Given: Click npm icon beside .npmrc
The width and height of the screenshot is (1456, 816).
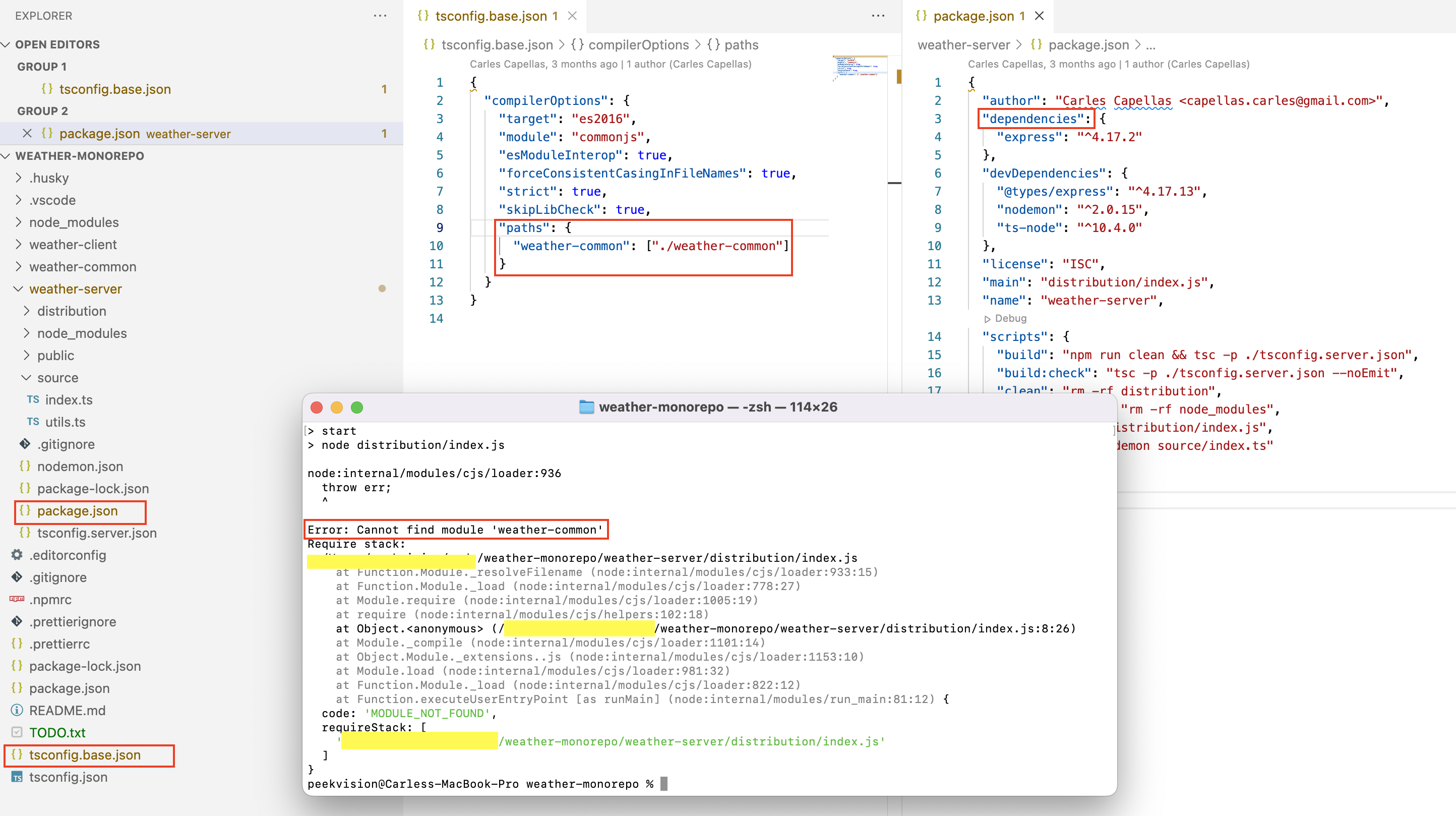Looking at the screenshot, I should 17,599.
